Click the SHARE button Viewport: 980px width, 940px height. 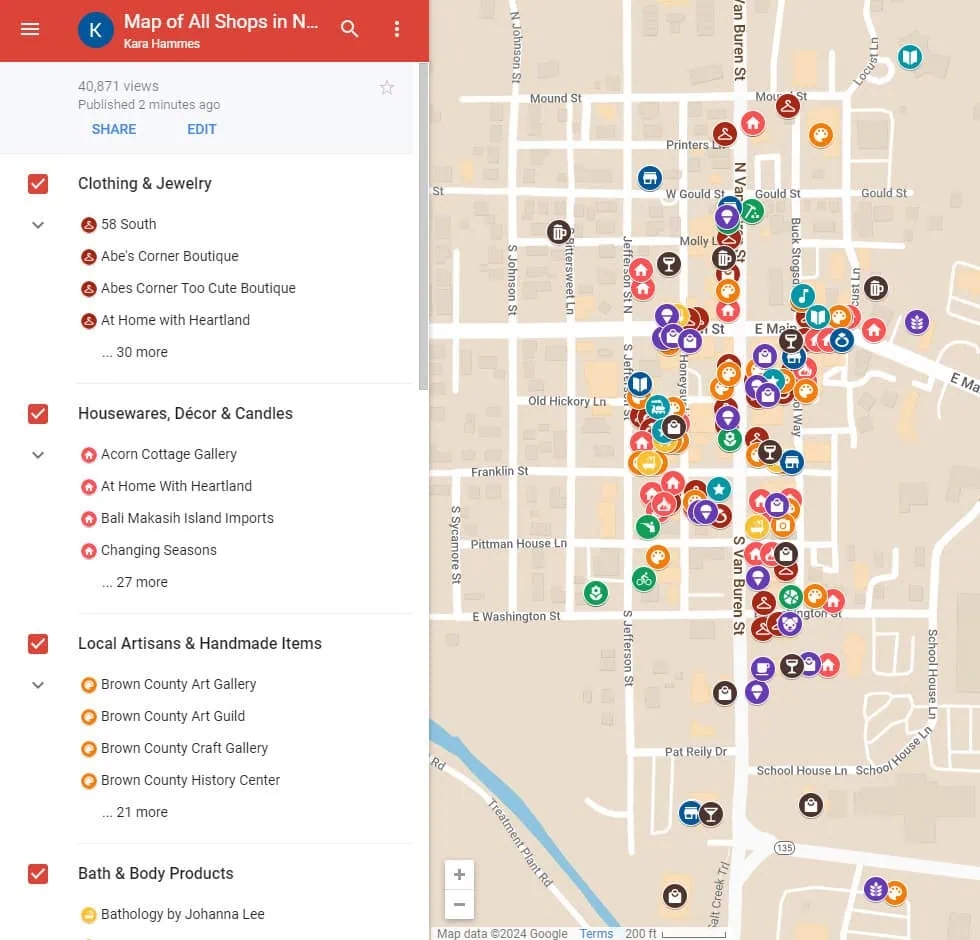[114, 129]
